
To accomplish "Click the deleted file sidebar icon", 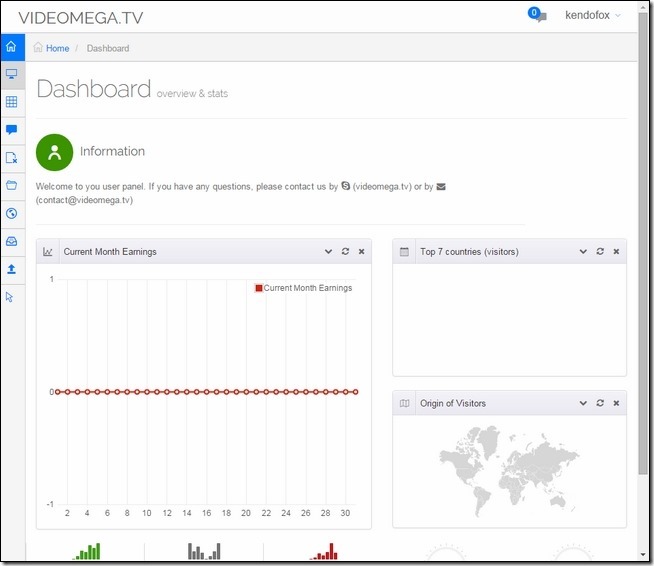I will coord(11,158).
